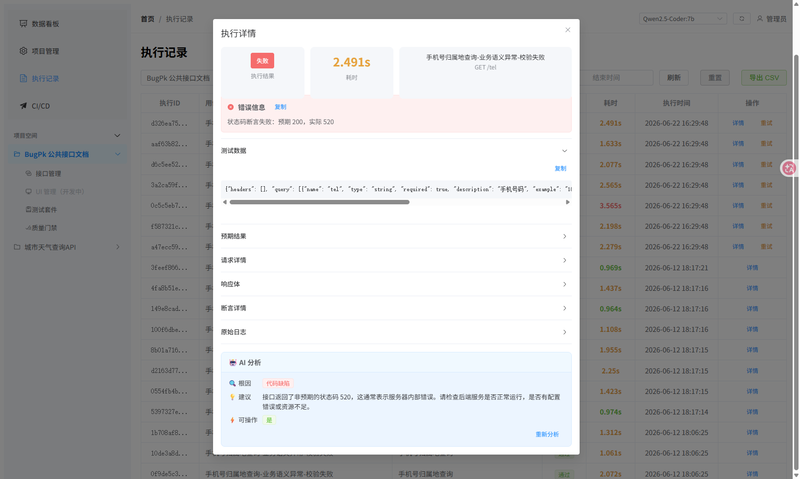Click the left arrow of the test data scrollbar

[225, 203]
